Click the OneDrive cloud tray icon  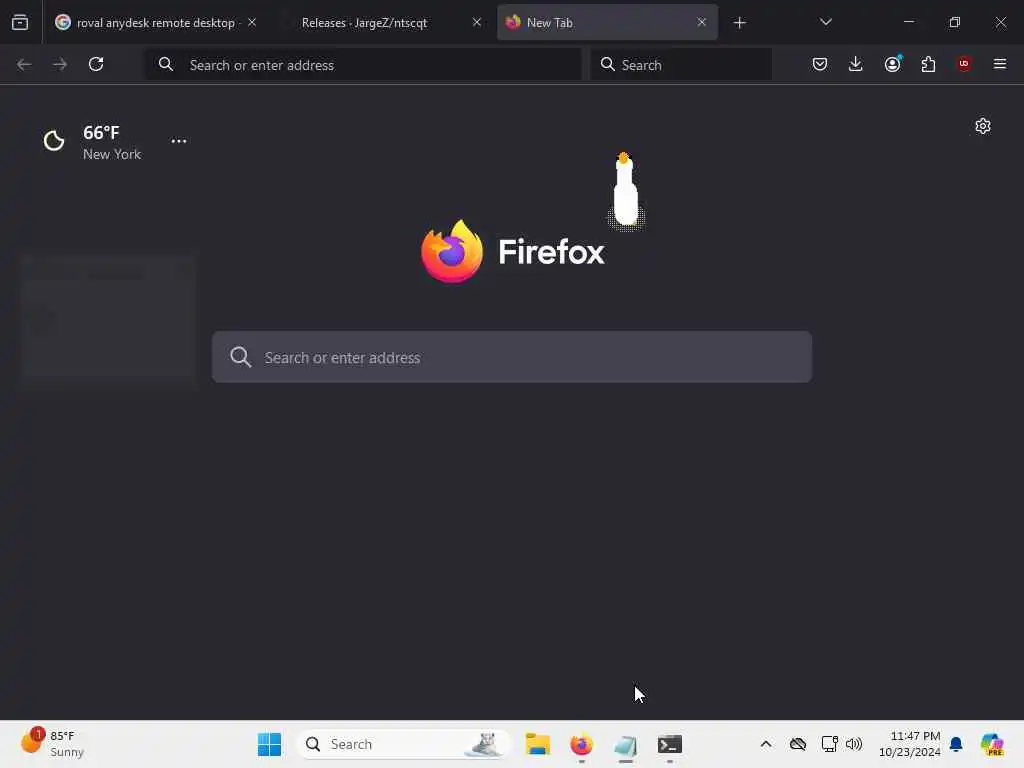click(797, 744)
